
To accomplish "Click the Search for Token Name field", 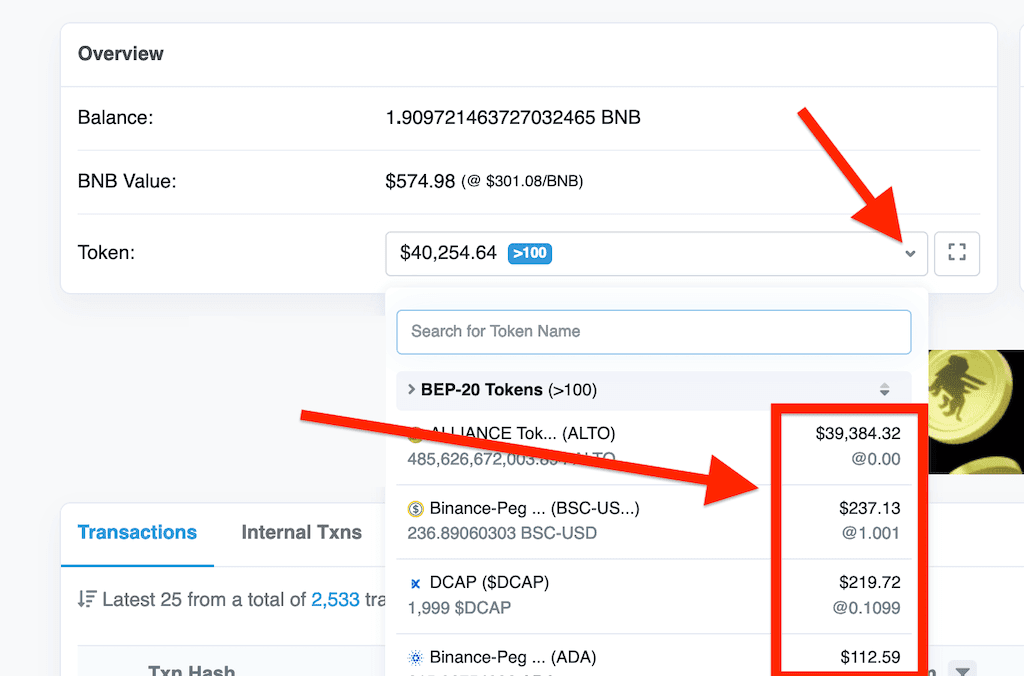I will click(x=654, y=332).
